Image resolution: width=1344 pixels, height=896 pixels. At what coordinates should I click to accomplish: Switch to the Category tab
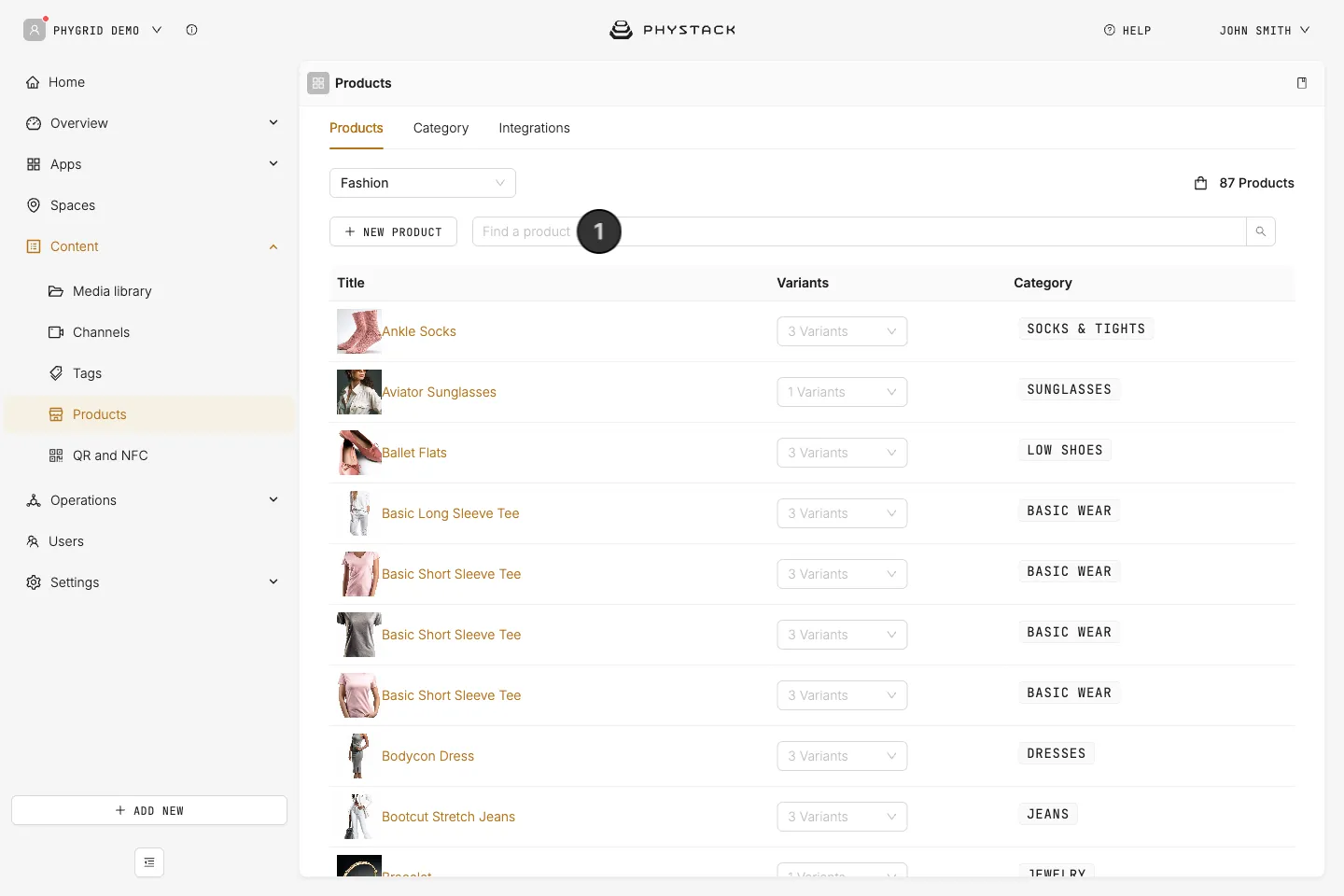pos(441,128)
